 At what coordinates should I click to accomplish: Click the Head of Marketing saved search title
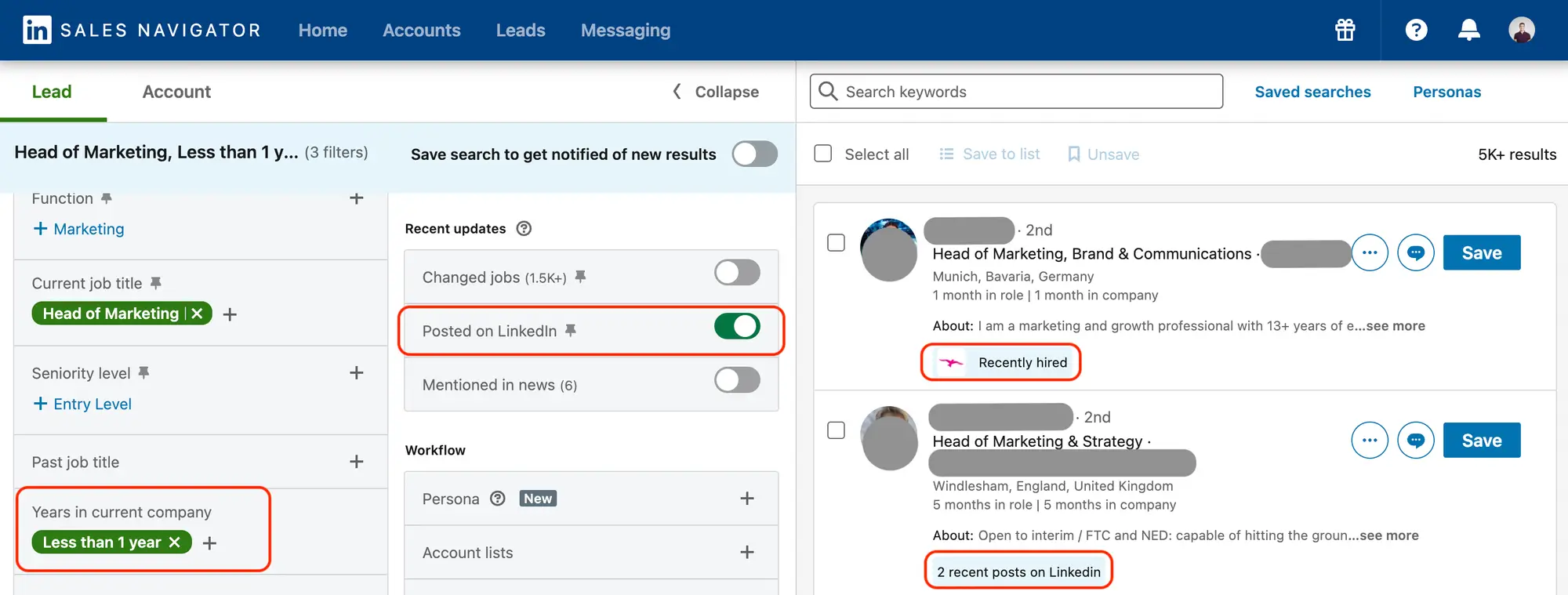(156, 152)
